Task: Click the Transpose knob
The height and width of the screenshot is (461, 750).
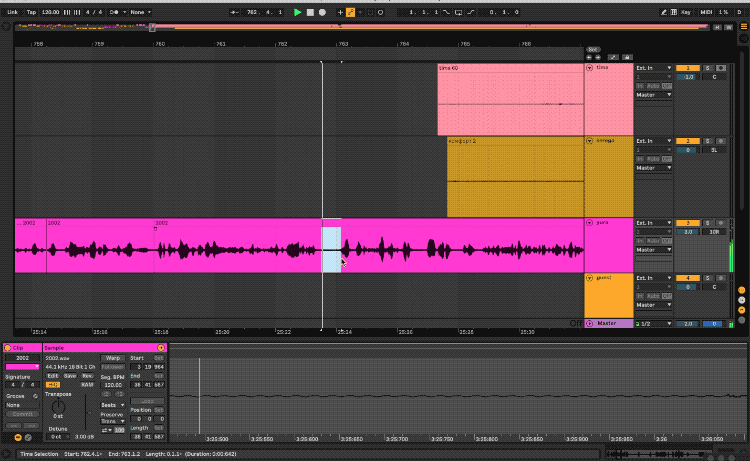Action: (x=58, y=407)
